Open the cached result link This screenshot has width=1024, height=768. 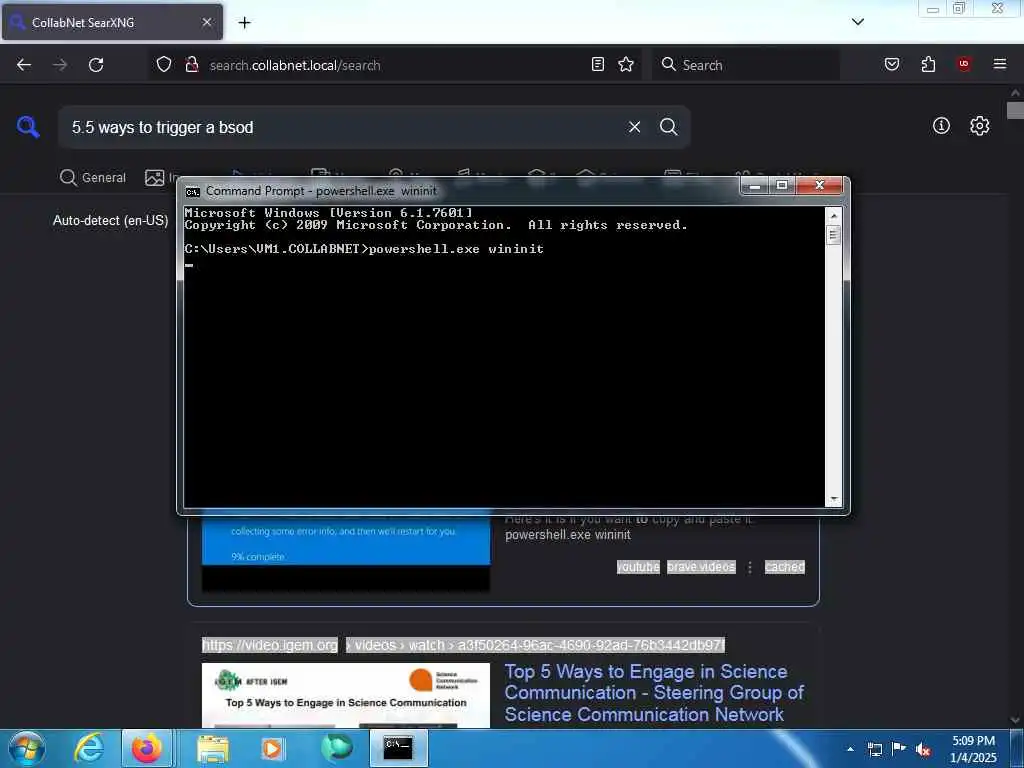coord(785,567)
